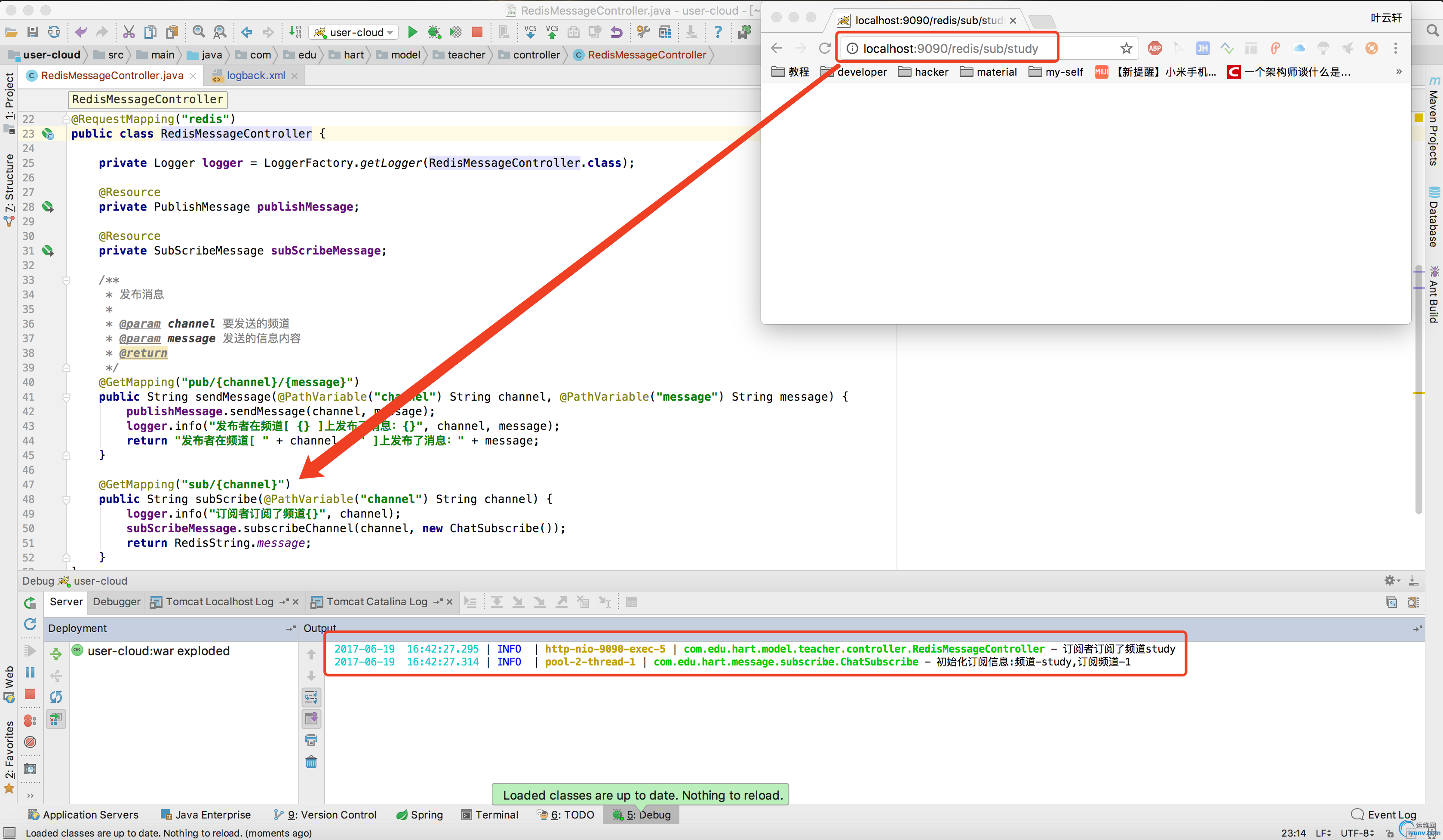
Task: Click the VCS commit changes icon
Action: tap(552, 32)
